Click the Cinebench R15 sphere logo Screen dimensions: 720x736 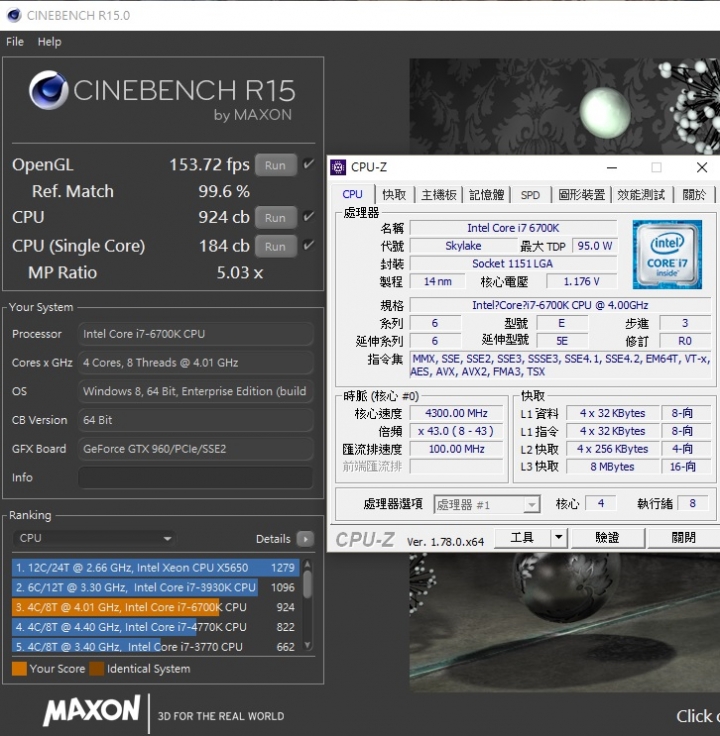pos(48,90)
